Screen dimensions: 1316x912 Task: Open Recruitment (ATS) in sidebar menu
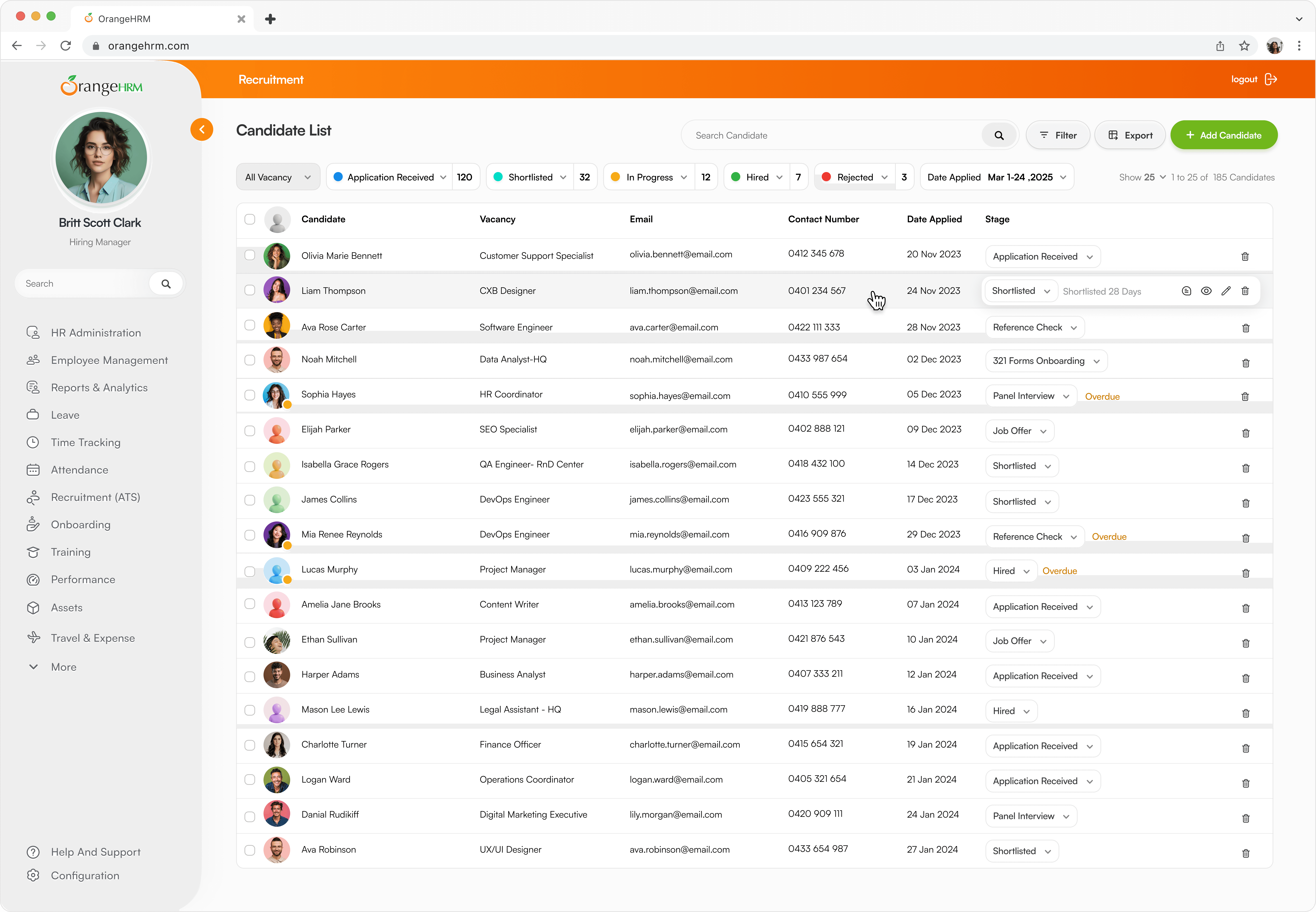[95, 497]
